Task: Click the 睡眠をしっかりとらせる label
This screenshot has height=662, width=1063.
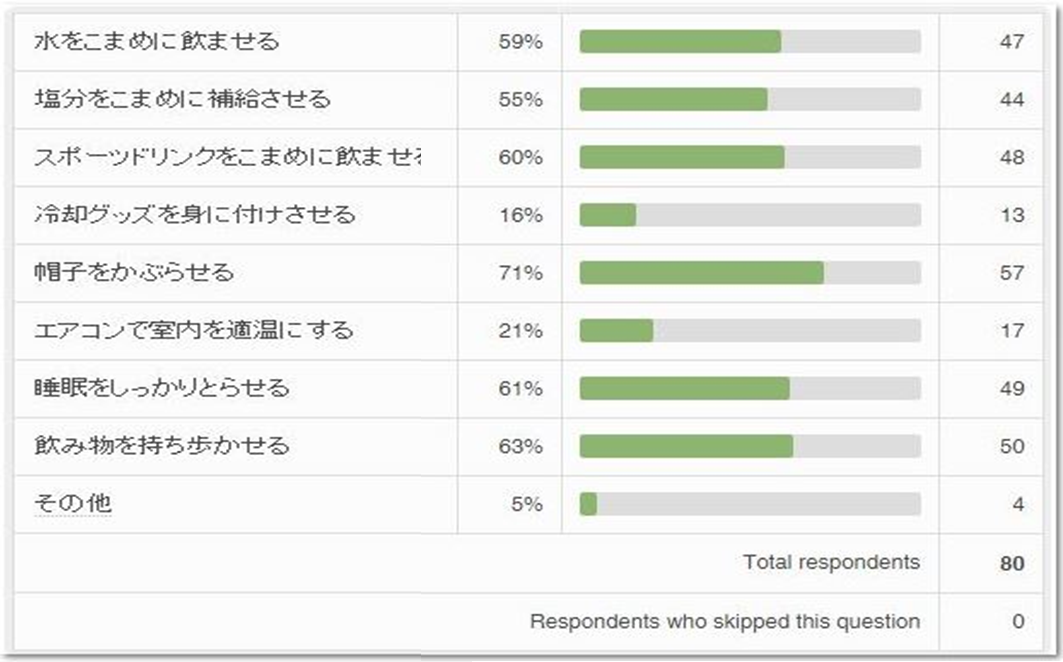Action: click(x=161, y=388)
